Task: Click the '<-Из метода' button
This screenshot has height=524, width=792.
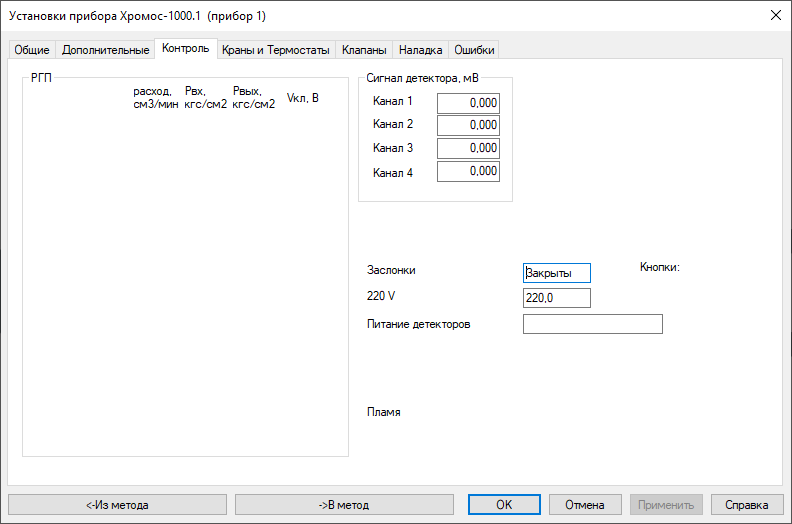Action: point(117,505)
